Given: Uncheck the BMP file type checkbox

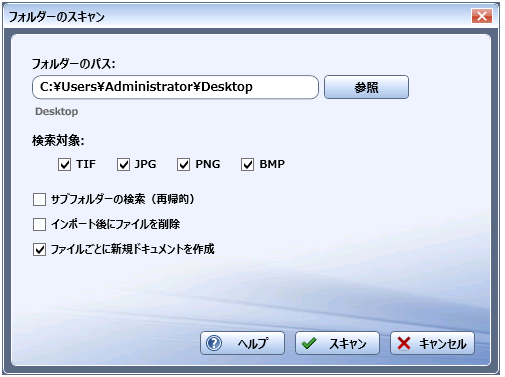Looking at the screenshot, I should point(247,164).
